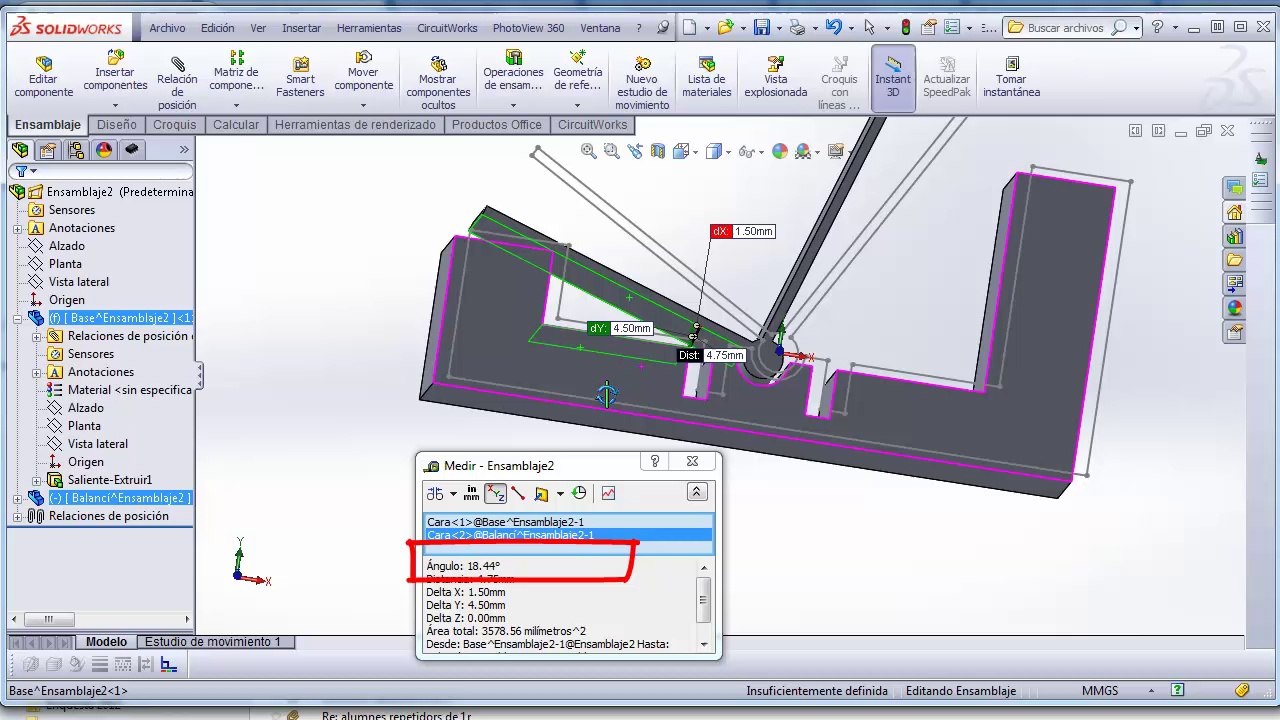1280x720 pixels.
Task: Select the Modelo bottom tab
Action: pyautogui.click(x=106, y=642)
